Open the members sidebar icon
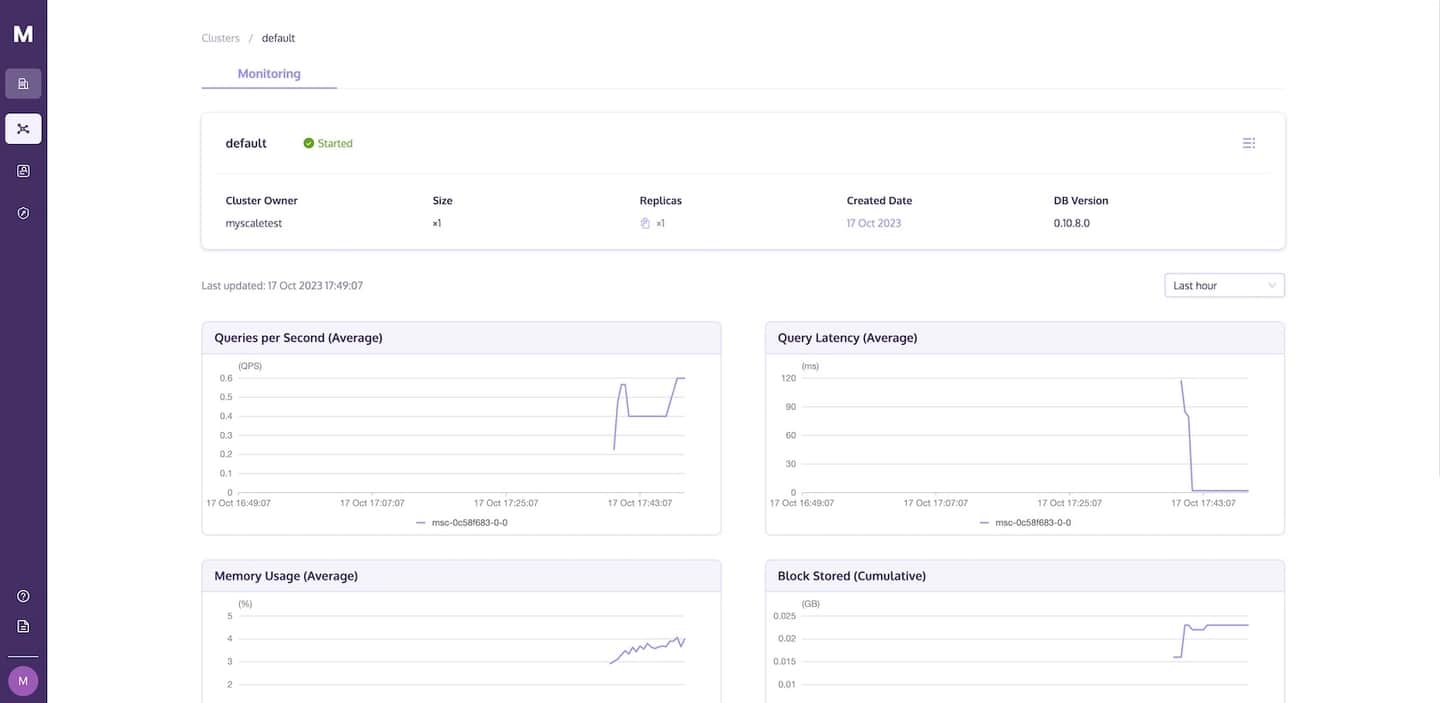The height and width of the screenshot is (703, 1440). [23, 171]
